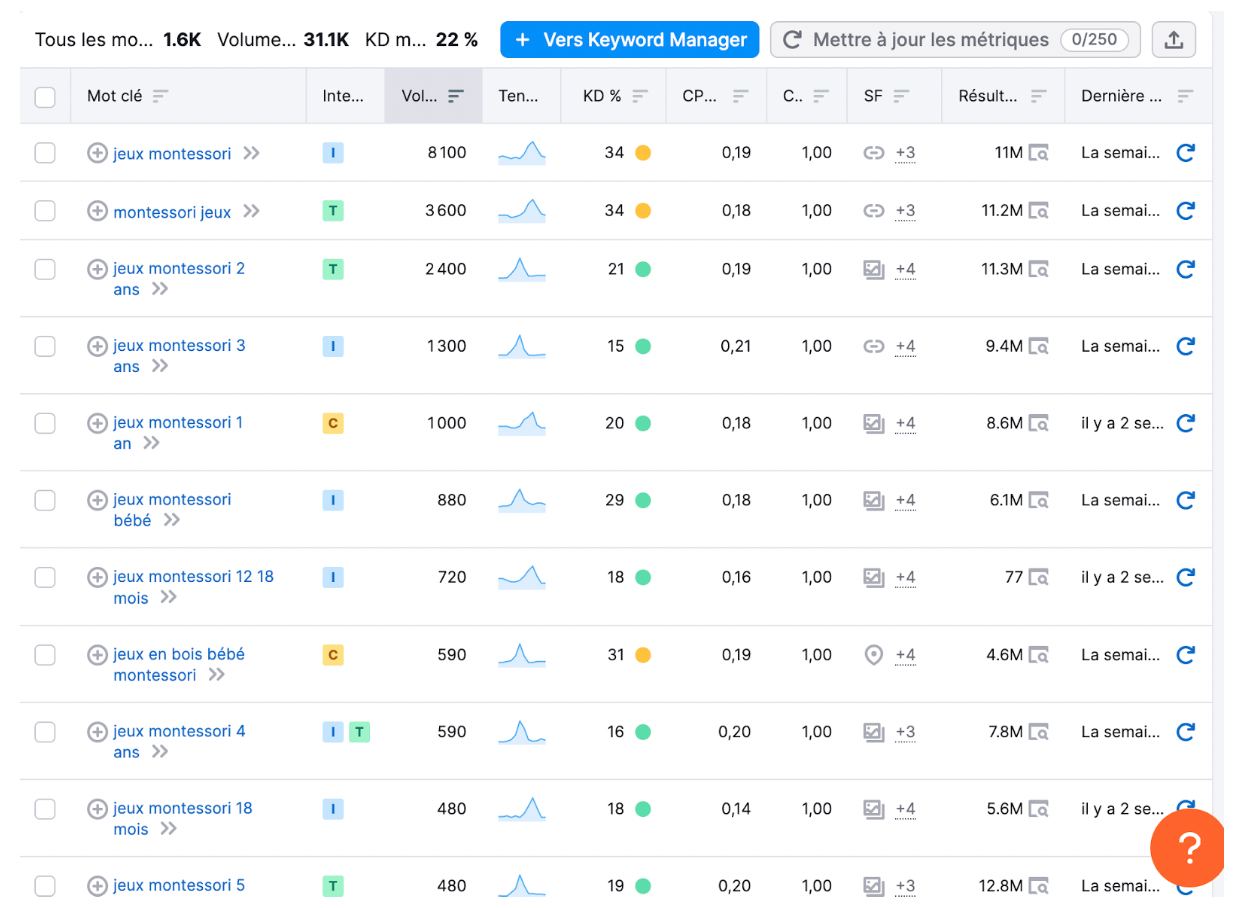Refresh metrics for jeux montessori 2 ans
1234x908 pixels.
pos(1186,269)
